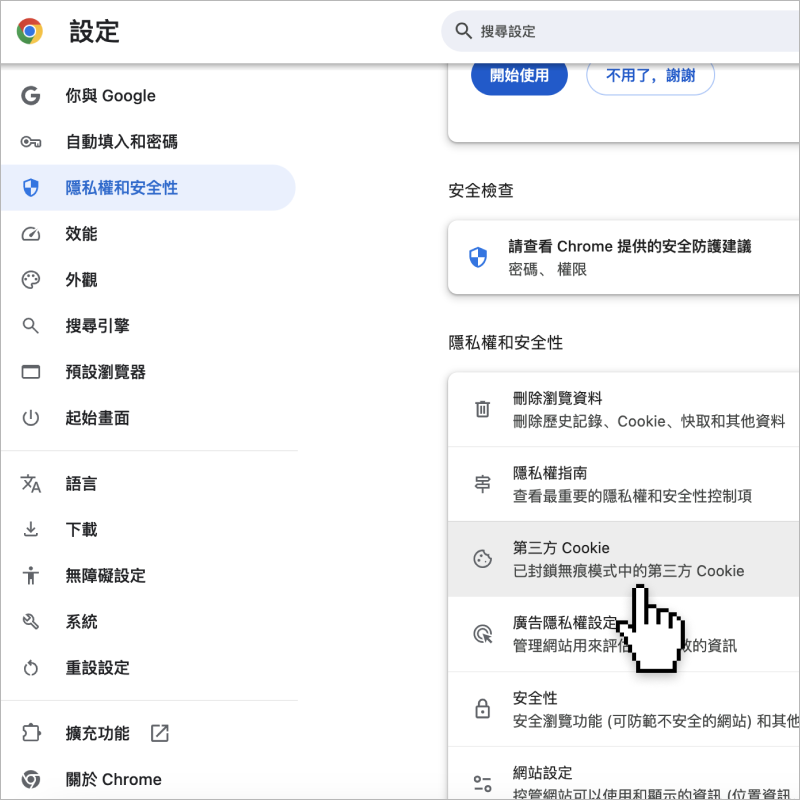The height and width of the screenshot is (800, 800).
Task: Select 隱私權和安全性 in the sidebar
Action: [148, 188]
